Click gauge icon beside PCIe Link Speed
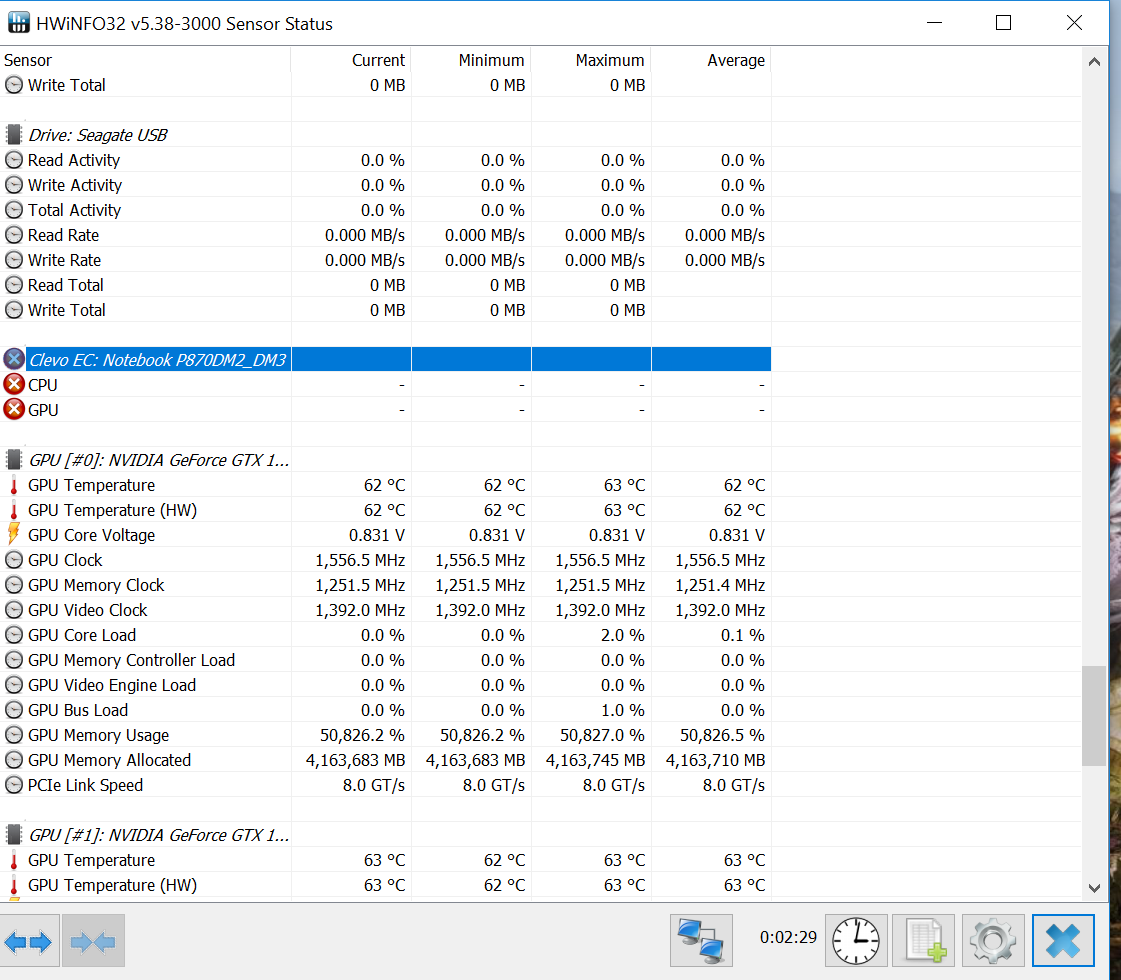This screenshot has width=1121, height=980. click(14, 785)
